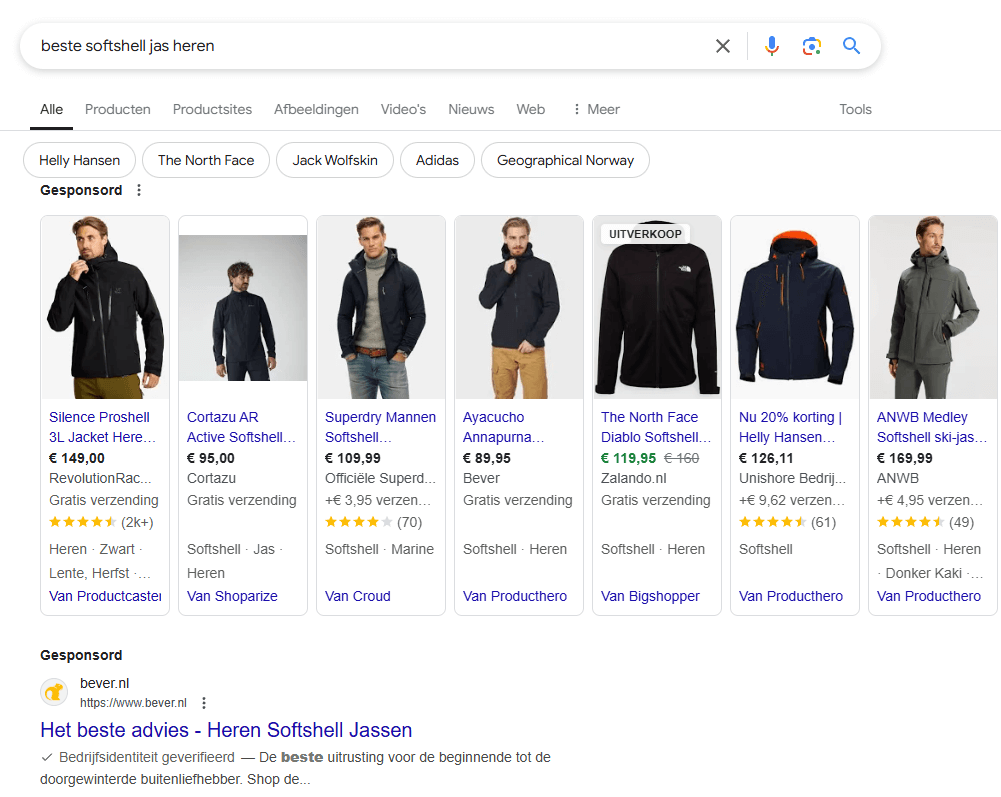The image size is (1001, 797).
Task: Submit search with the magnifier icon
Action: pyautogui.click(x=852, y=46)
